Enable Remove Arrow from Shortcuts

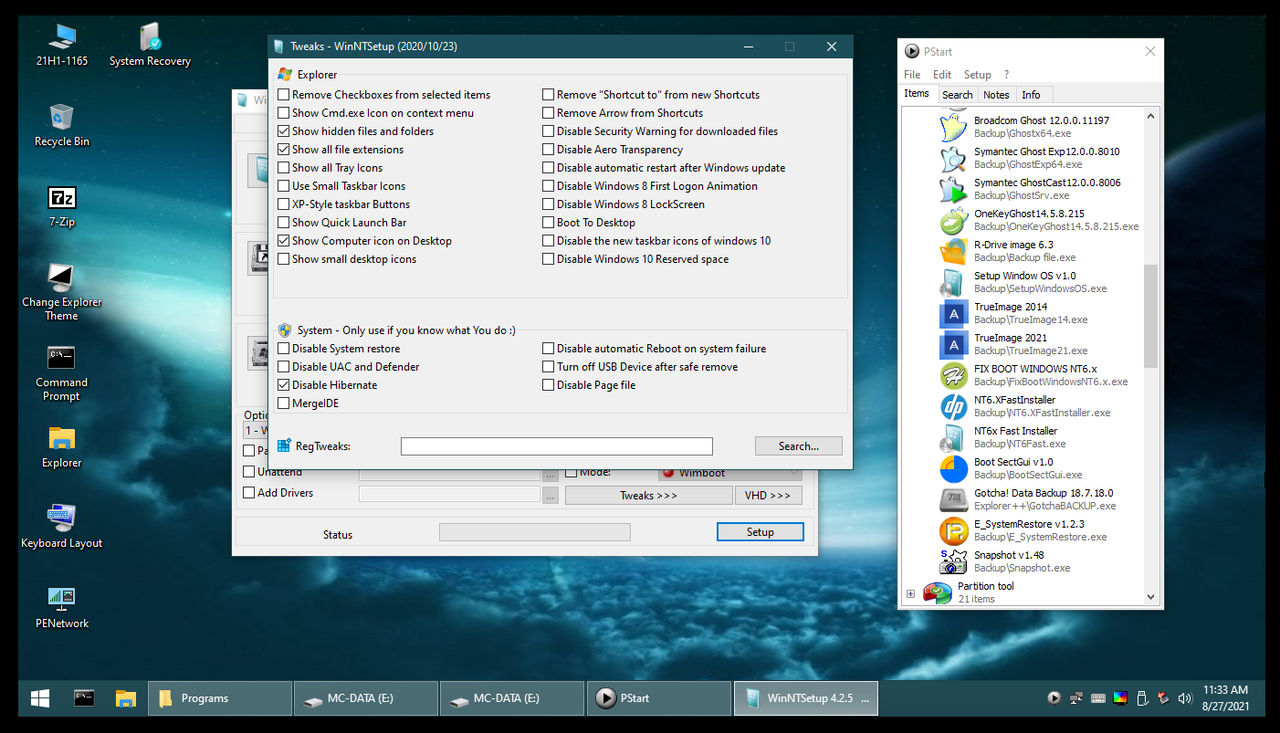point(549,113)
